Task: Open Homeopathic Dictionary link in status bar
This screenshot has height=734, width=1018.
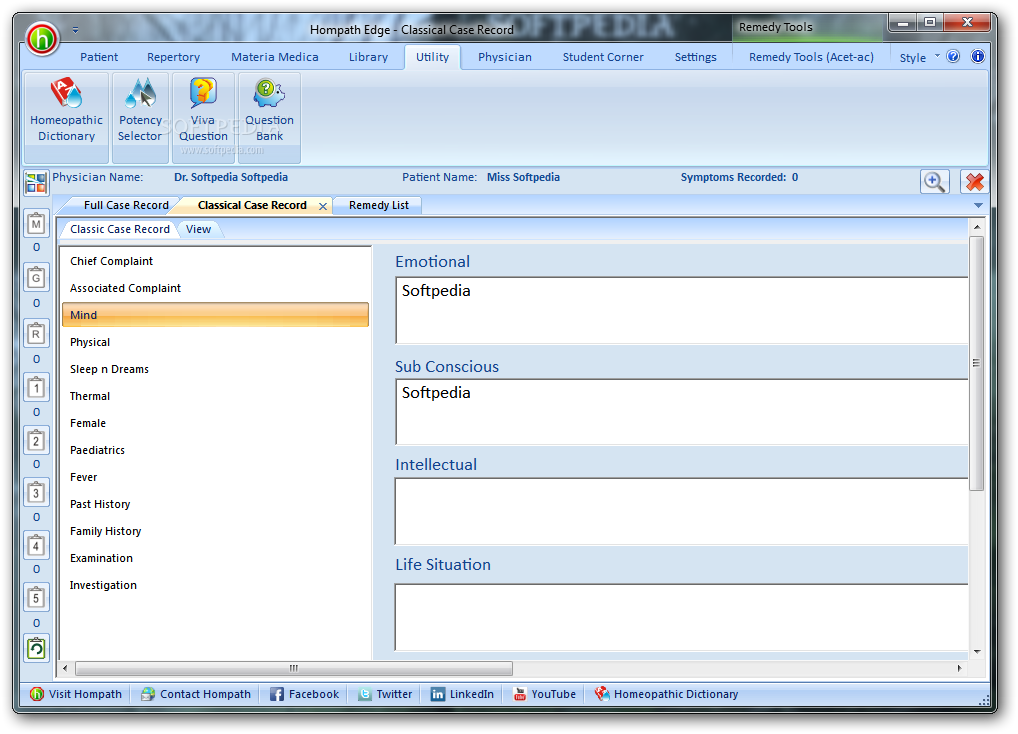Action: coord(667,694)
